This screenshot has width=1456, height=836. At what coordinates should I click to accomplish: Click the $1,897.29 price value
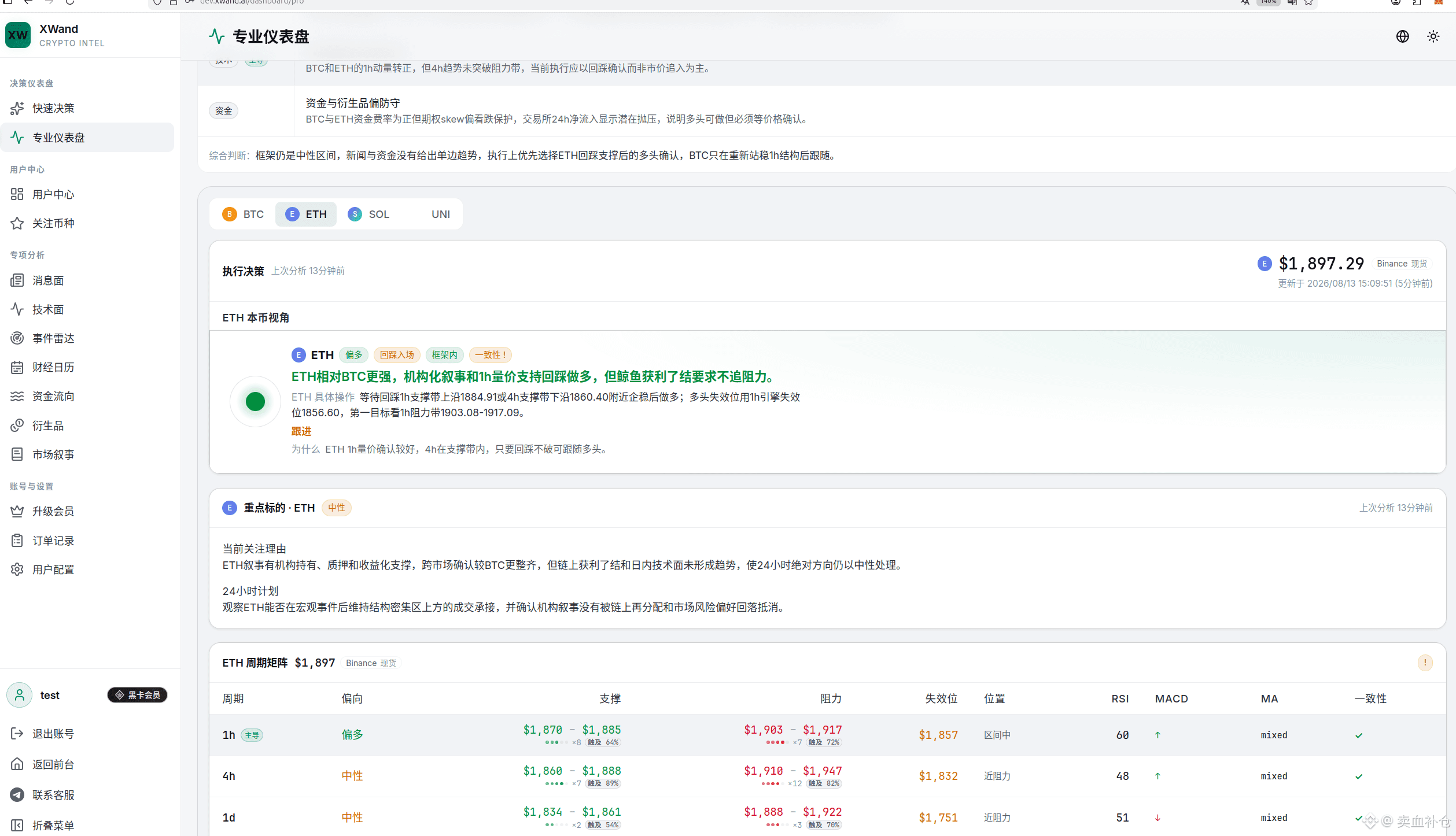point(1321,264)
